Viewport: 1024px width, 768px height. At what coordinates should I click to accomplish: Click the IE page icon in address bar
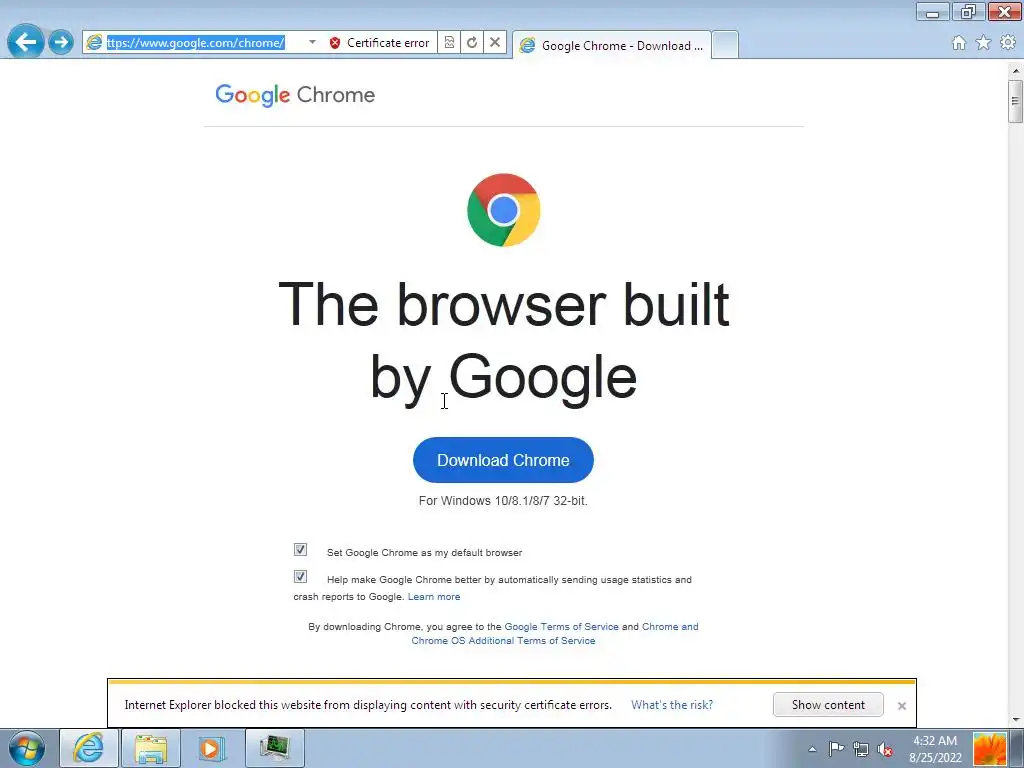95,42
